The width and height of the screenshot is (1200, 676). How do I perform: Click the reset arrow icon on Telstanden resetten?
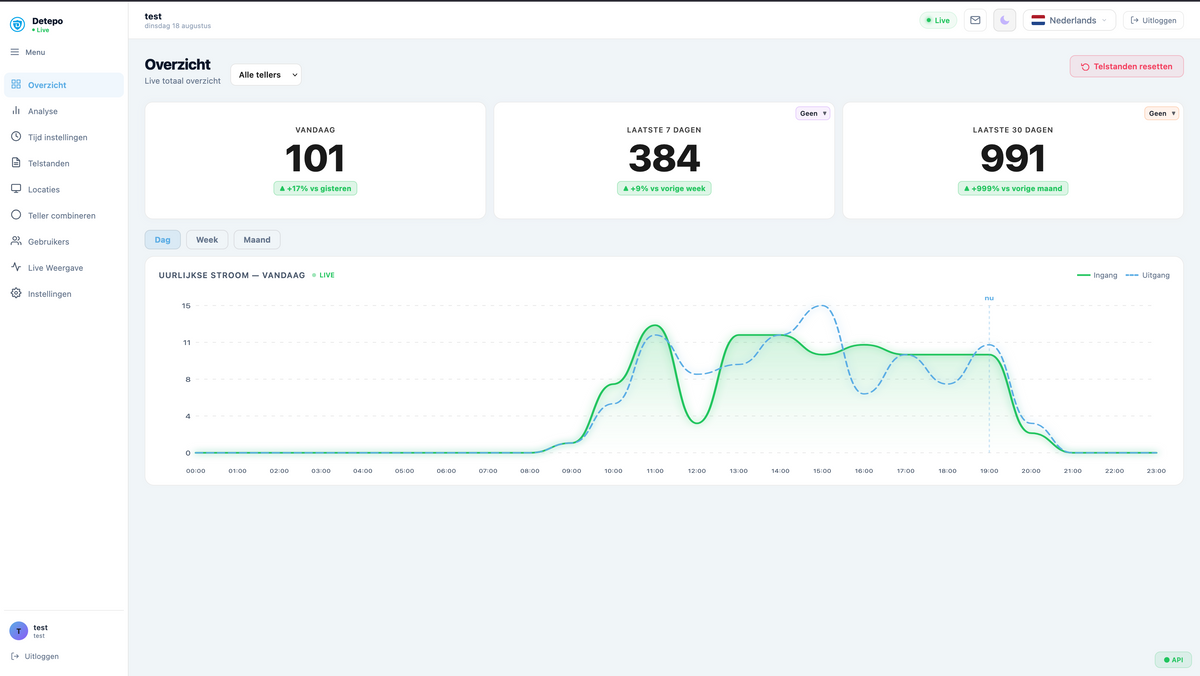pos(1085,66)
